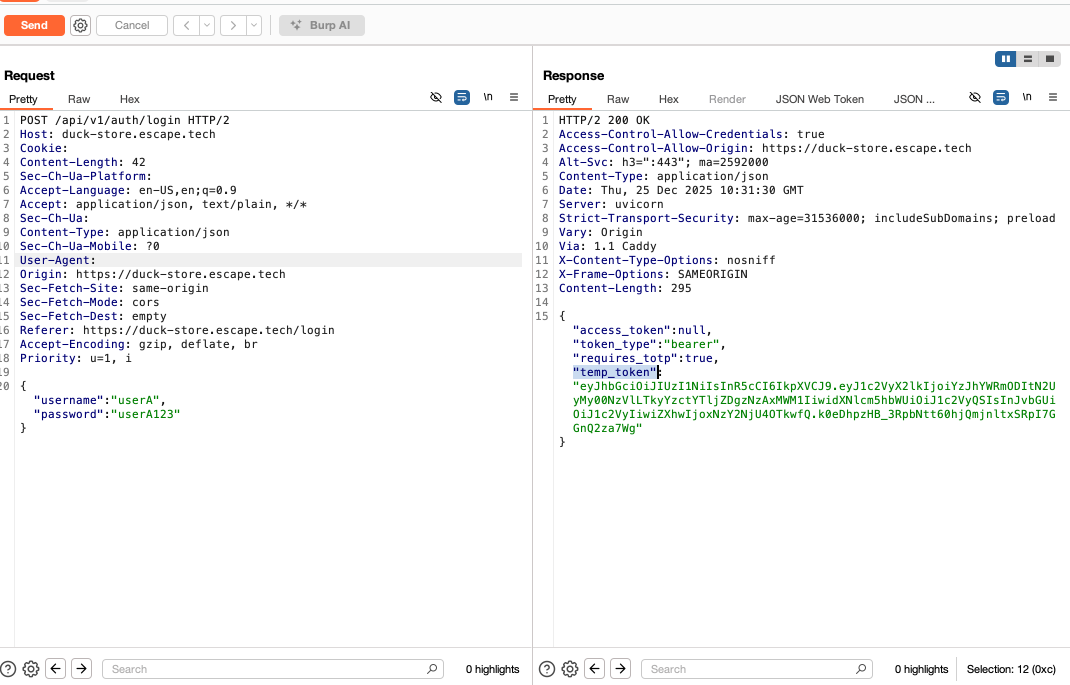Toggle \n line-ending display in the Request editor

click(x=488, y=97)
